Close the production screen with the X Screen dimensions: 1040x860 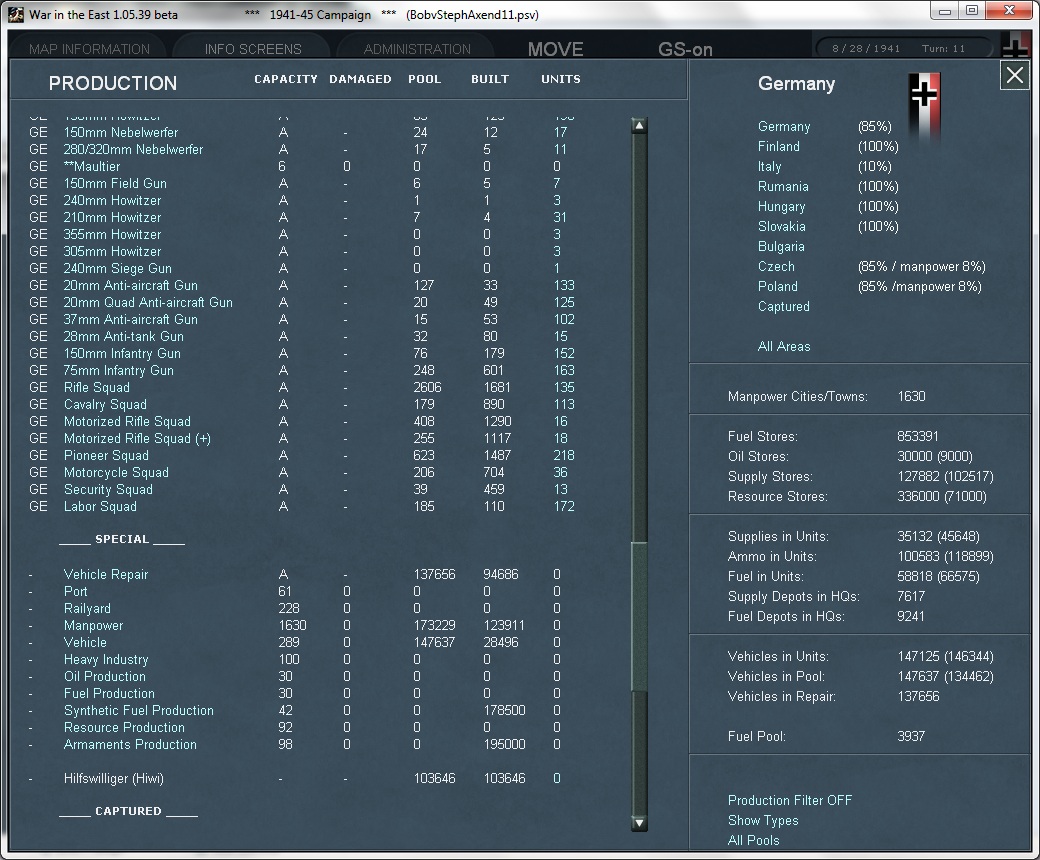click(x=1014, y=76)
